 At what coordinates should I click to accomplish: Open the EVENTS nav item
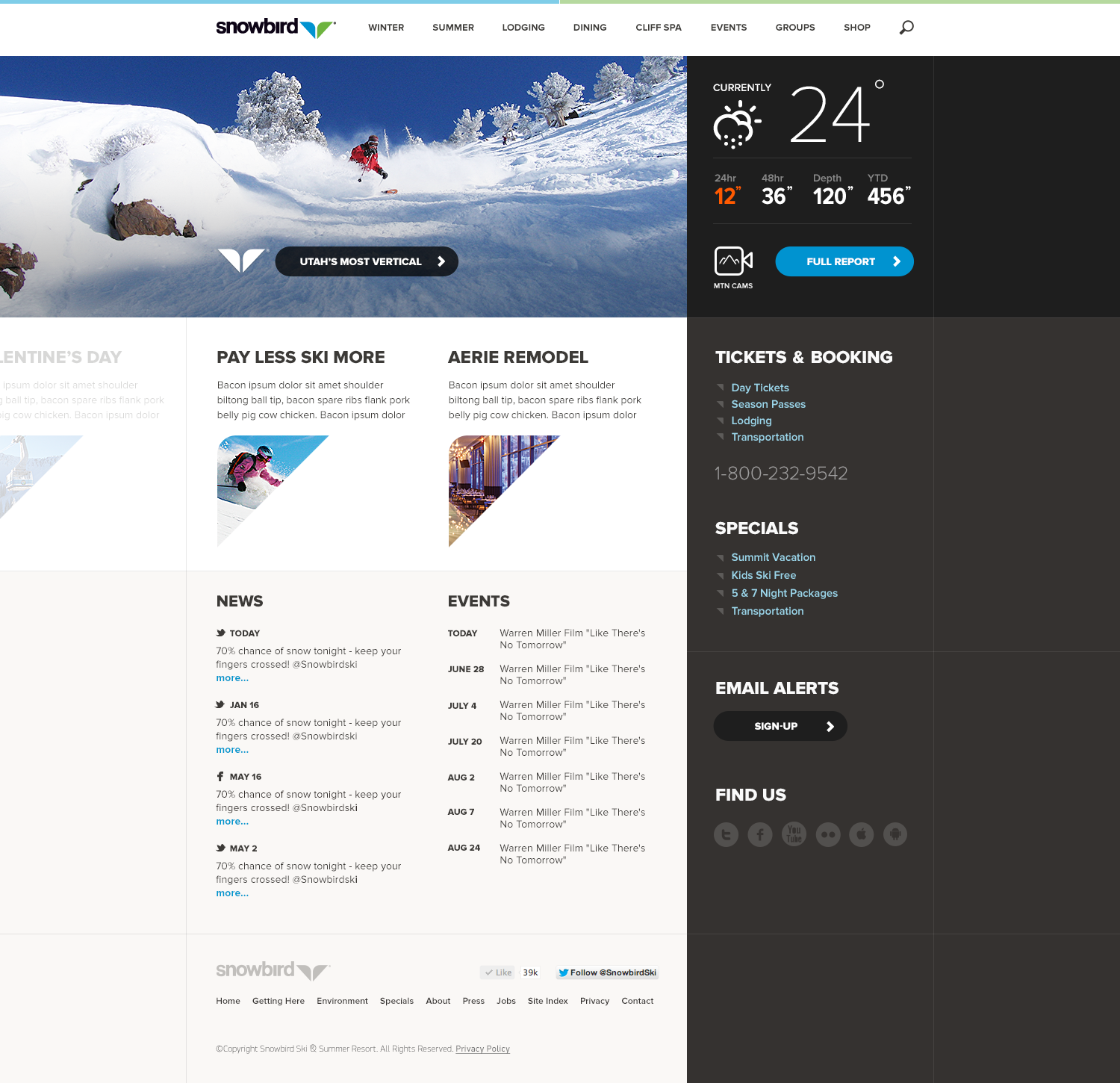point(729,28)
